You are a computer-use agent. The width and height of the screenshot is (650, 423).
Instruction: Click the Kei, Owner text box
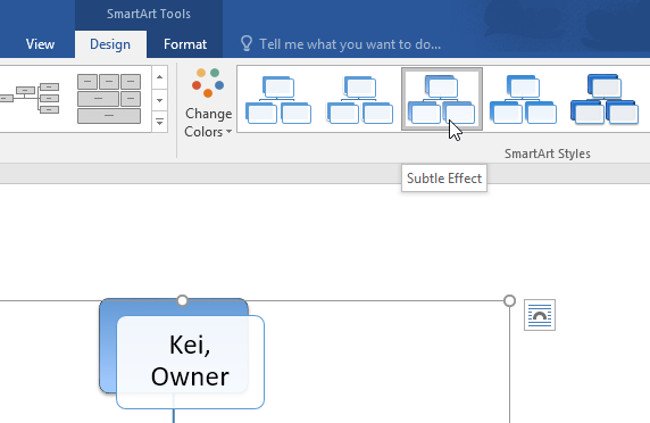[x=190, y=362]
